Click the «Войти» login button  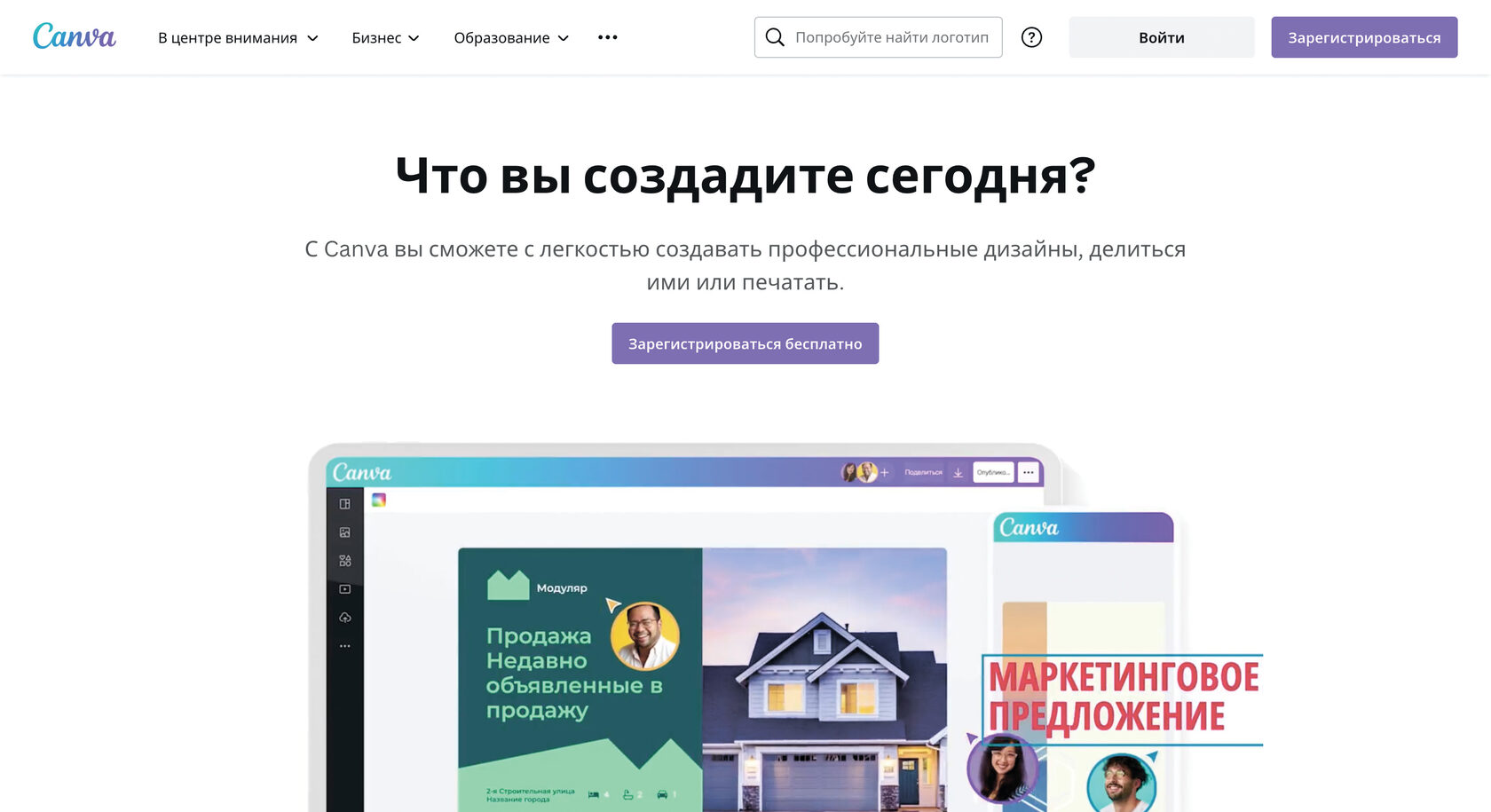[x=1162, y=37]
